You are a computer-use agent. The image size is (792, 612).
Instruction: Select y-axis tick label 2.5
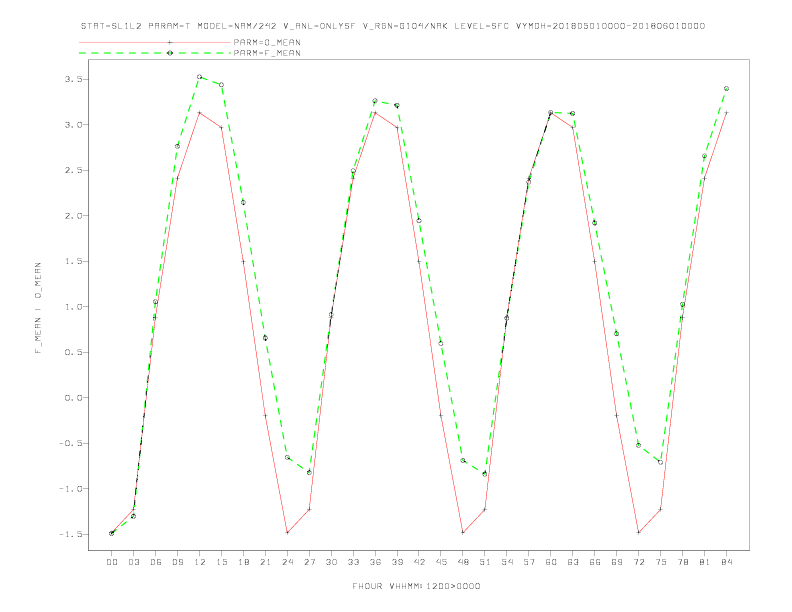(73, 170)
